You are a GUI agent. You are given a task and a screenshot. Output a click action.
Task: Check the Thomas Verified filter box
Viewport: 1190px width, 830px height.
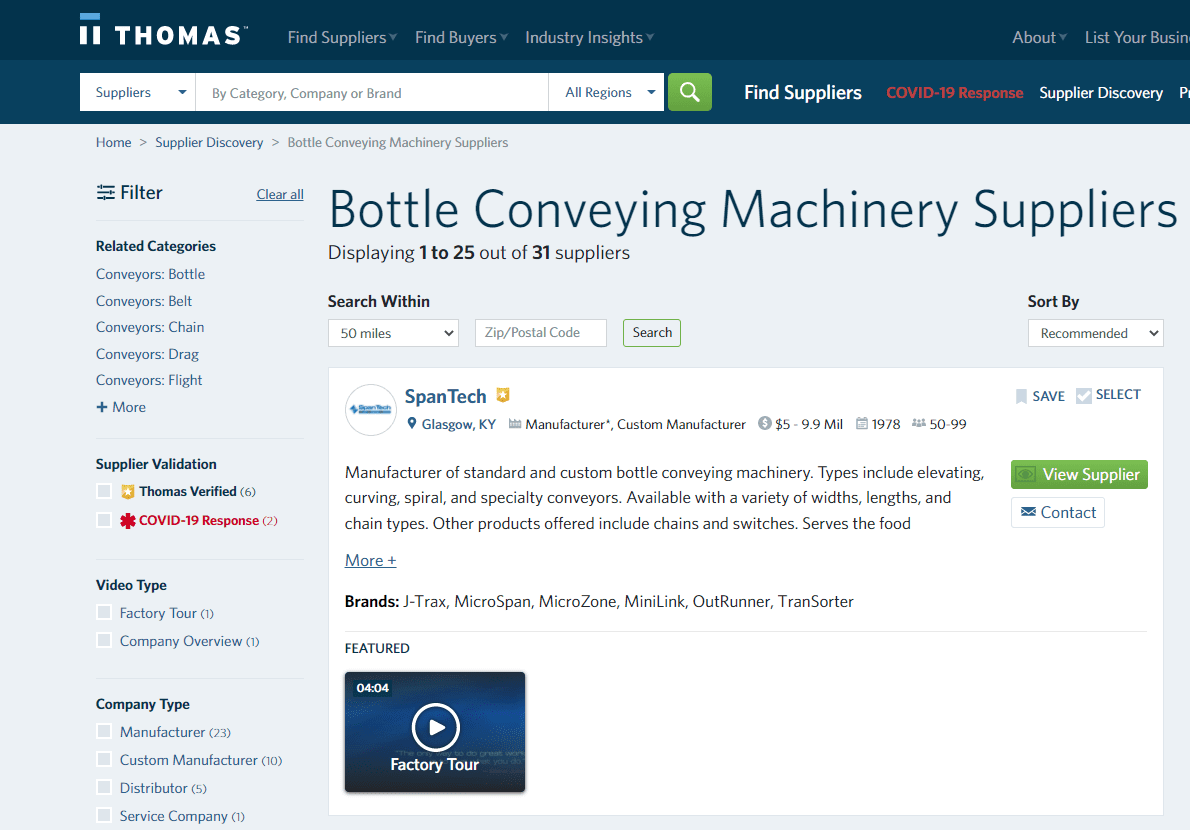coord(104,492)
